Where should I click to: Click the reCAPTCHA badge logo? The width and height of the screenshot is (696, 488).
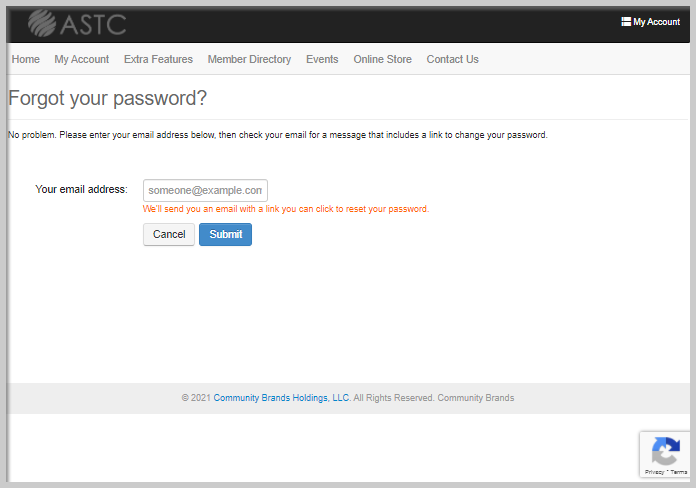click(x=665, y=451)
